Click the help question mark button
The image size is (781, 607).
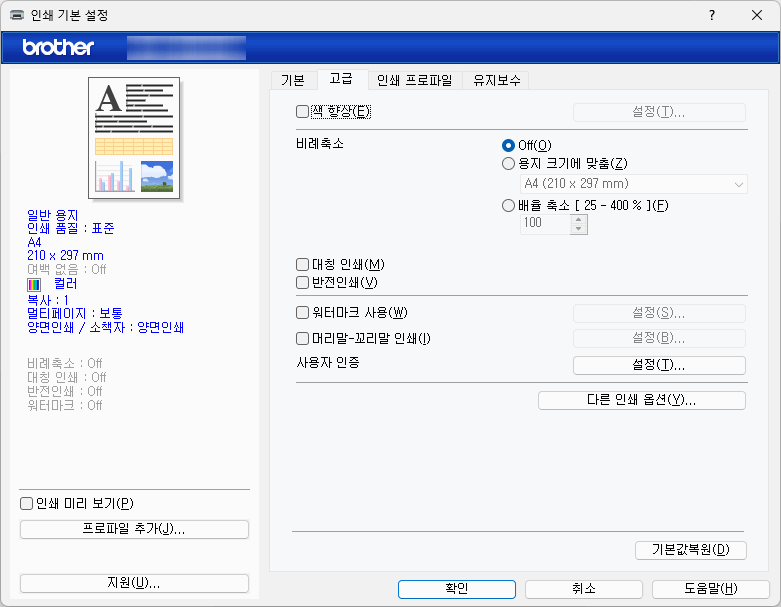coord(712,16)
